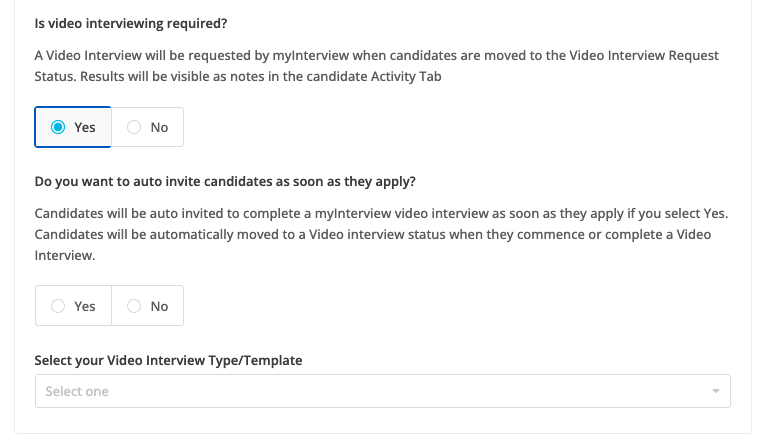
Task: Click the "No" label text under video interviewing
Action: (159, 127)
